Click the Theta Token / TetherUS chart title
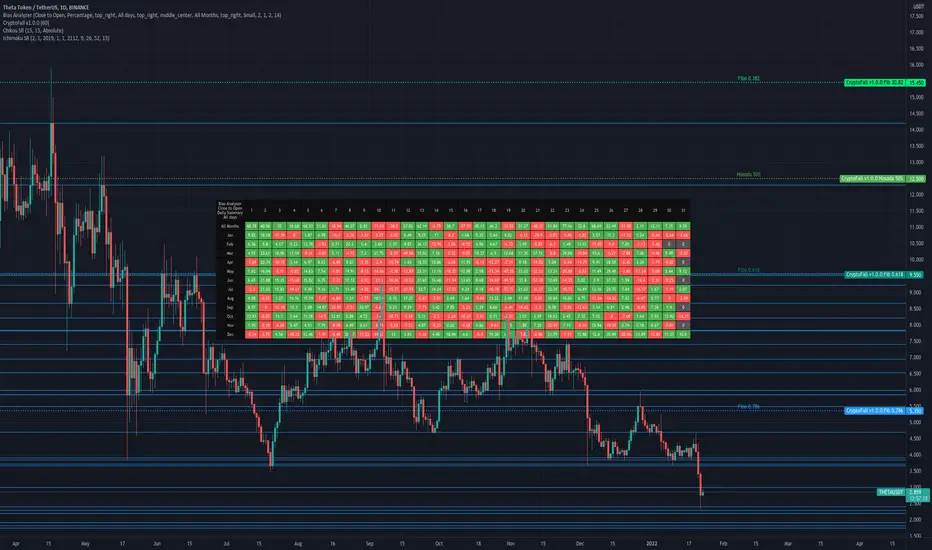 pyautogui.click(x=46, y=8)
